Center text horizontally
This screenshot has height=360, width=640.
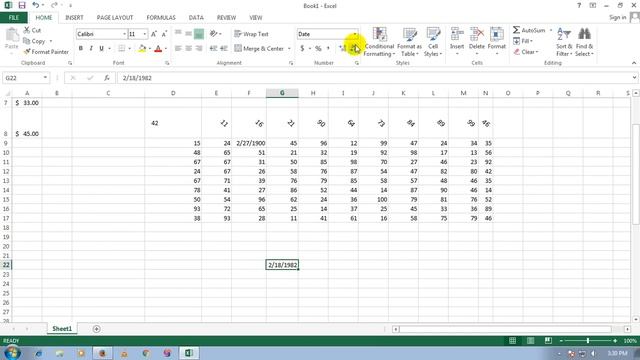click(x=189, y=49)
